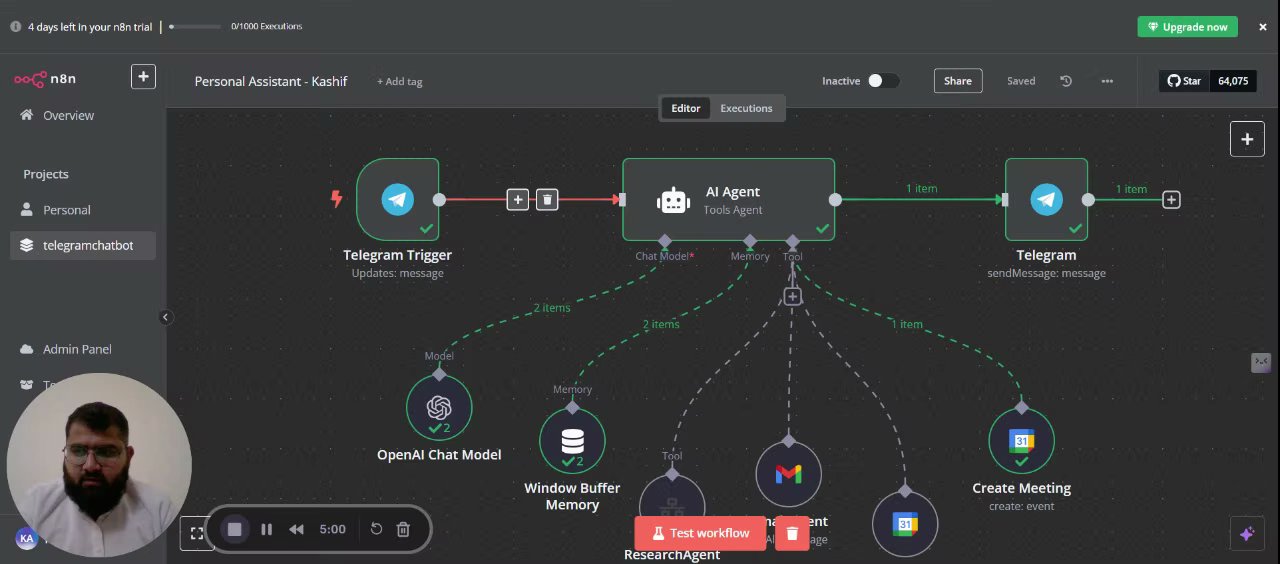1280x564 pixels.
Task: Click the workflow name Personal Assistant - Kashif
Action: (271, 81)
